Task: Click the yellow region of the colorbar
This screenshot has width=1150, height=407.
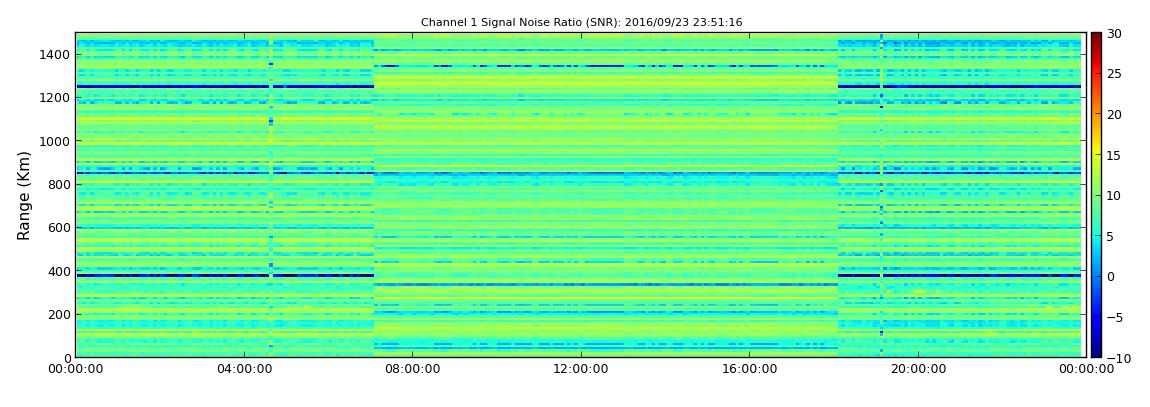Action: tap(1096, 150)
